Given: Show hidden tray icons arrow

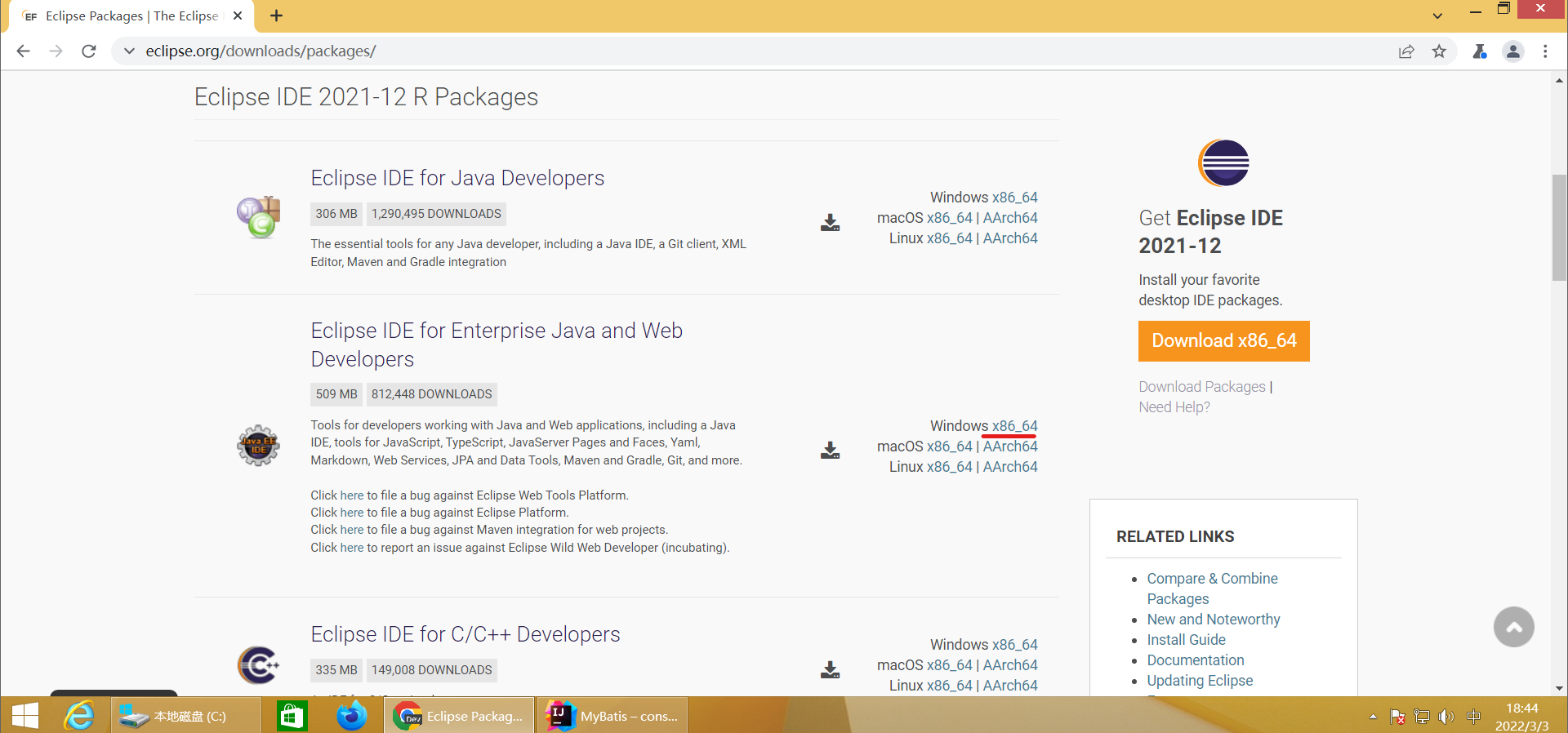Looking at the screenshot, I should (1373, 717).
